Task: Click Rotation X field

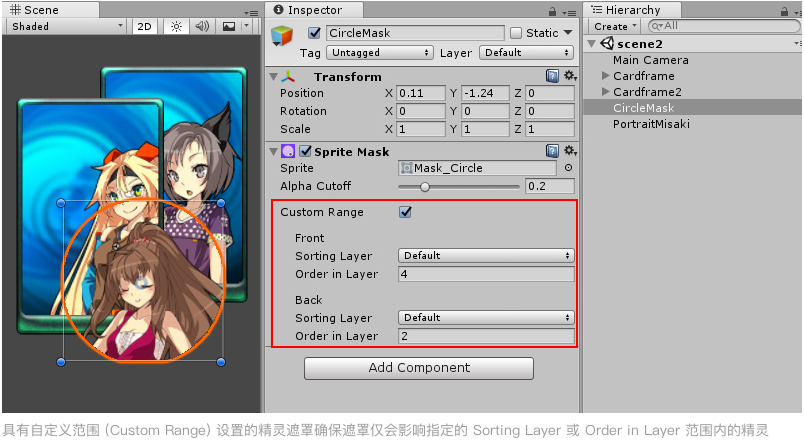Action: (421, 111)
